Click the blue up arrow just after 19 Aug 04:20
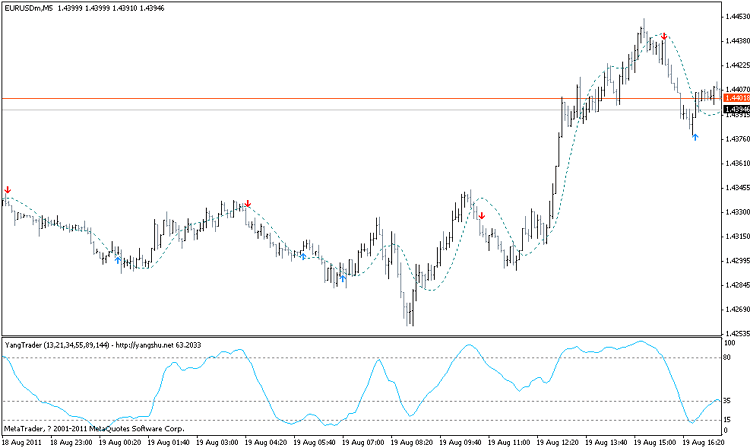Viewport: 750px width, 448px height. tap(302, 256)
